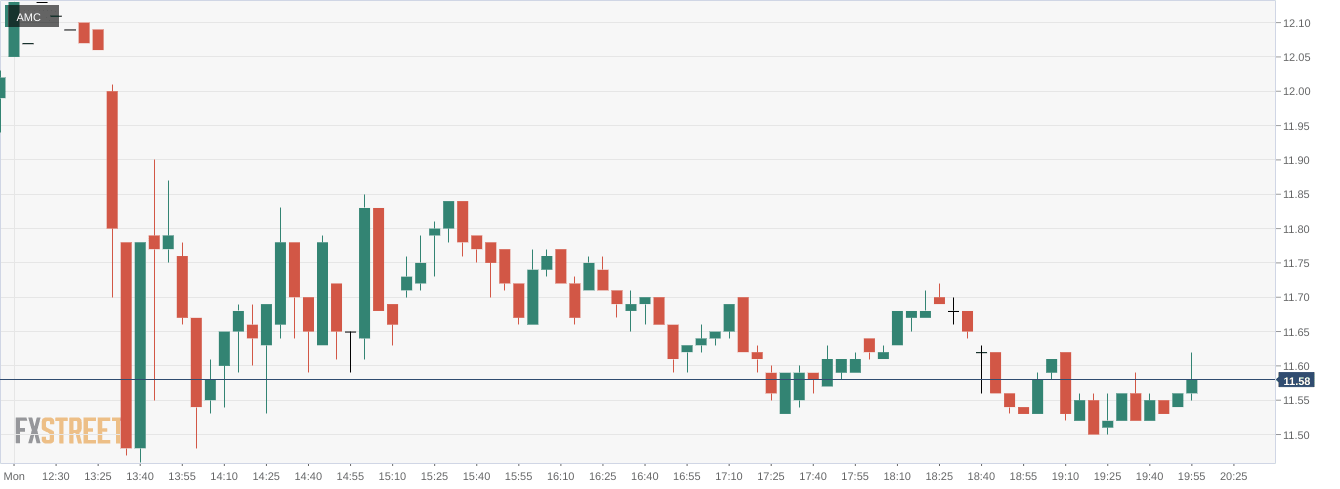Click the FXStreet watermark logo
The width and height of the screenshot is (1340, 489).
click(68, 431)
